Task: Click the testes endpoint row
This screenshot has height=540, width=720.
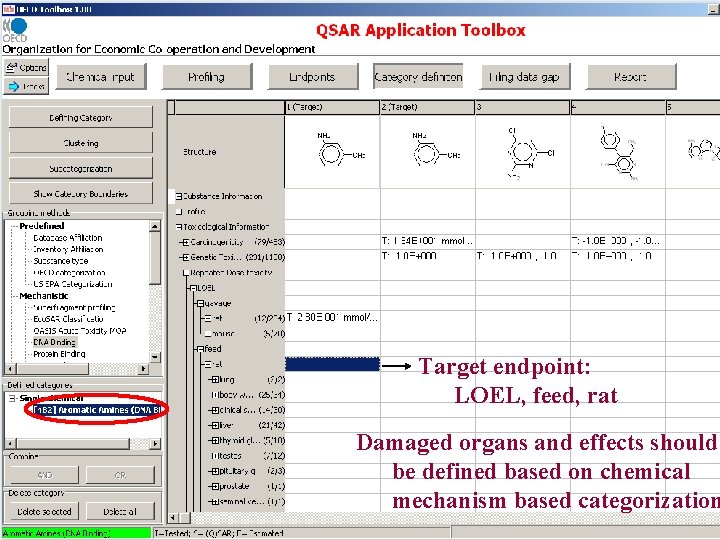Action: (248, 456)
